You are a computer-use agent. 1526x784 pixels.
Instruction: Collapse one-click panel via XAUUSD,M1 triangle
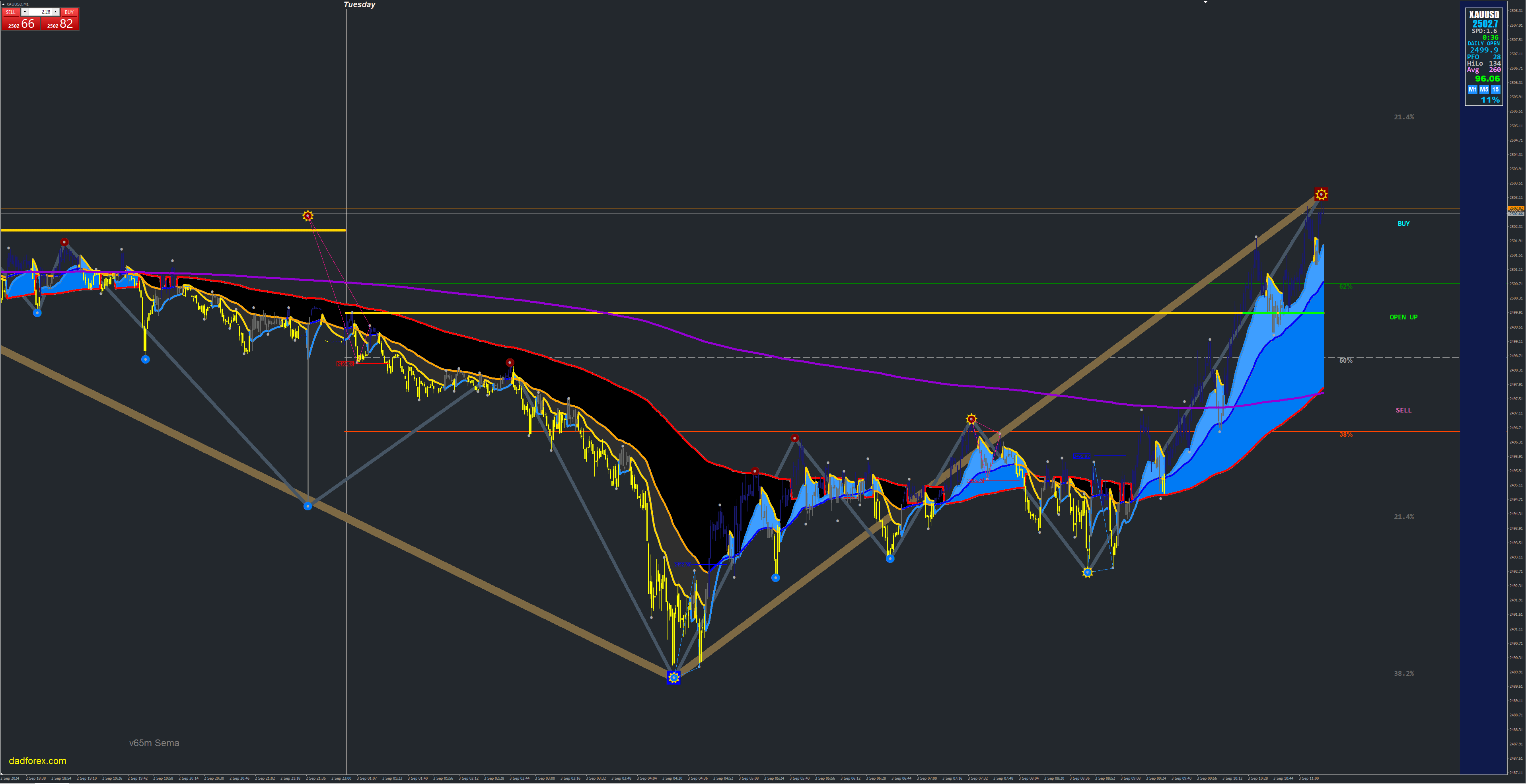point(3,4)
